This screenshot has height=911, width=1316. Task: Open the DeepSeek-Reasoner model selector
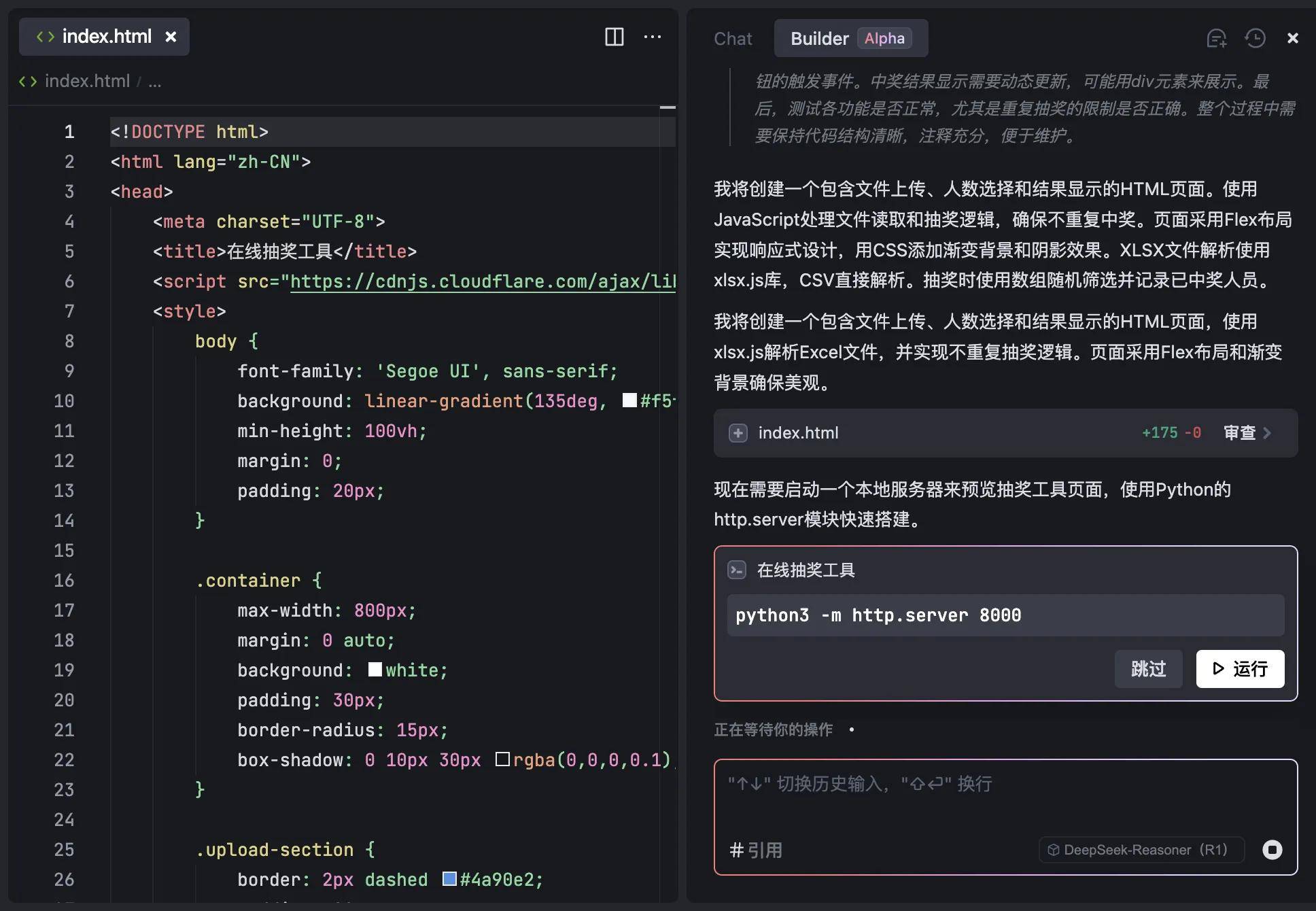point(1140,849)
